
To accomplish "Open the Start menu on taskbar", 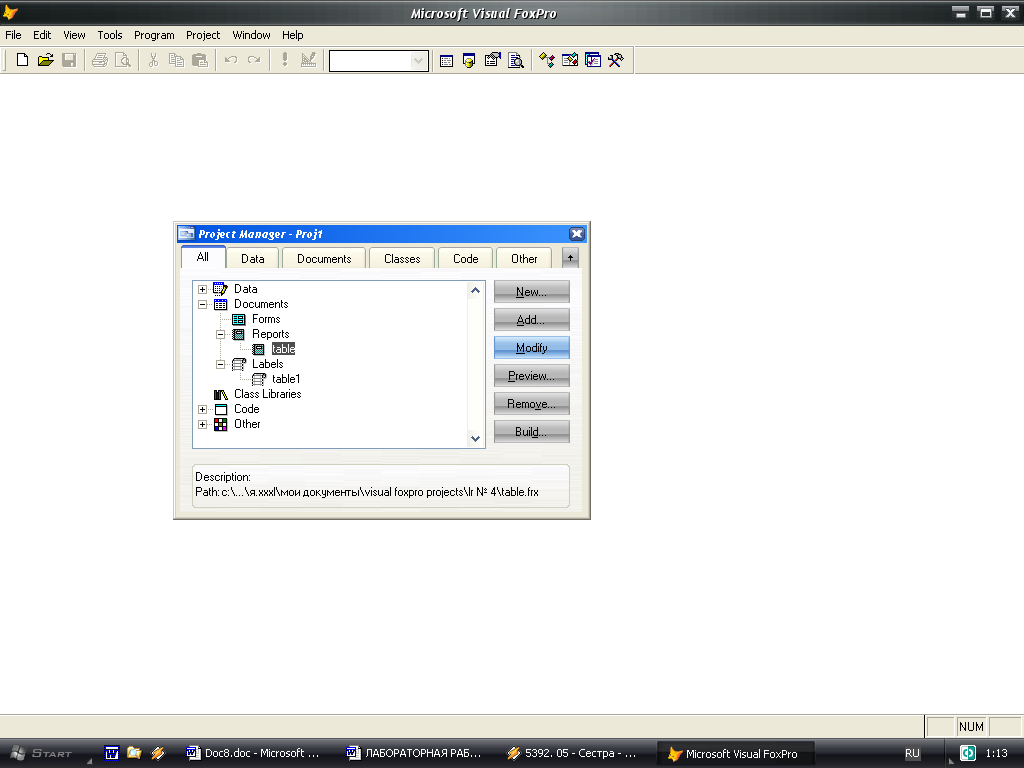I will point(42,754).
